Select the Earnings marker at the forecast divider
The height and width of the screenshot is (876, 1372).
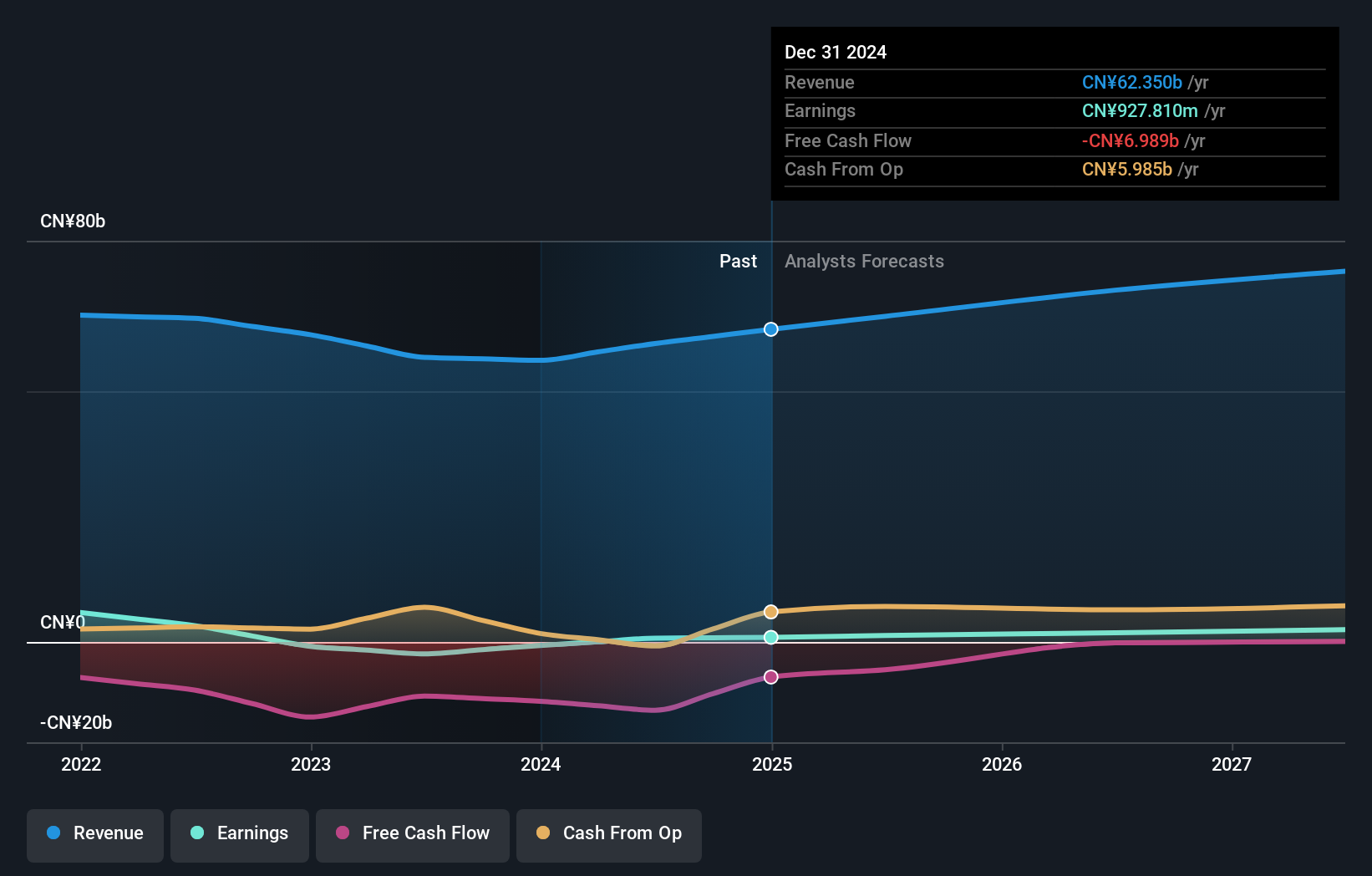[770, 637]
